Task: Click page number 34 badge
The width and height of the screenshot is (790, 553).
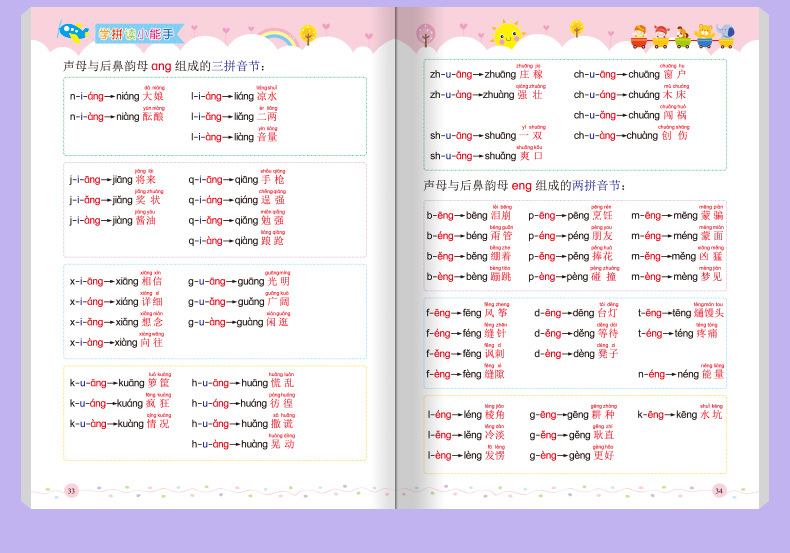Action: click(719, 491)
